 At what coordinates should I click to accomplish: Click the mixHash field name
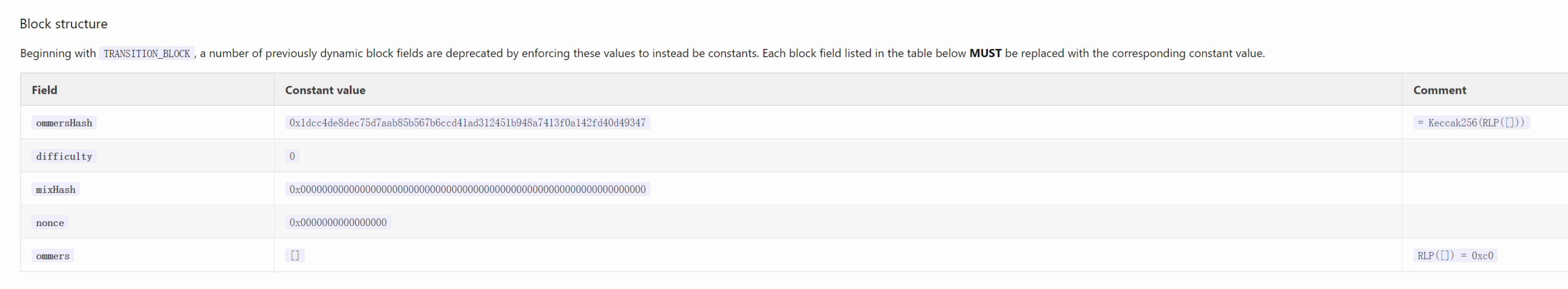pos(55,190)
